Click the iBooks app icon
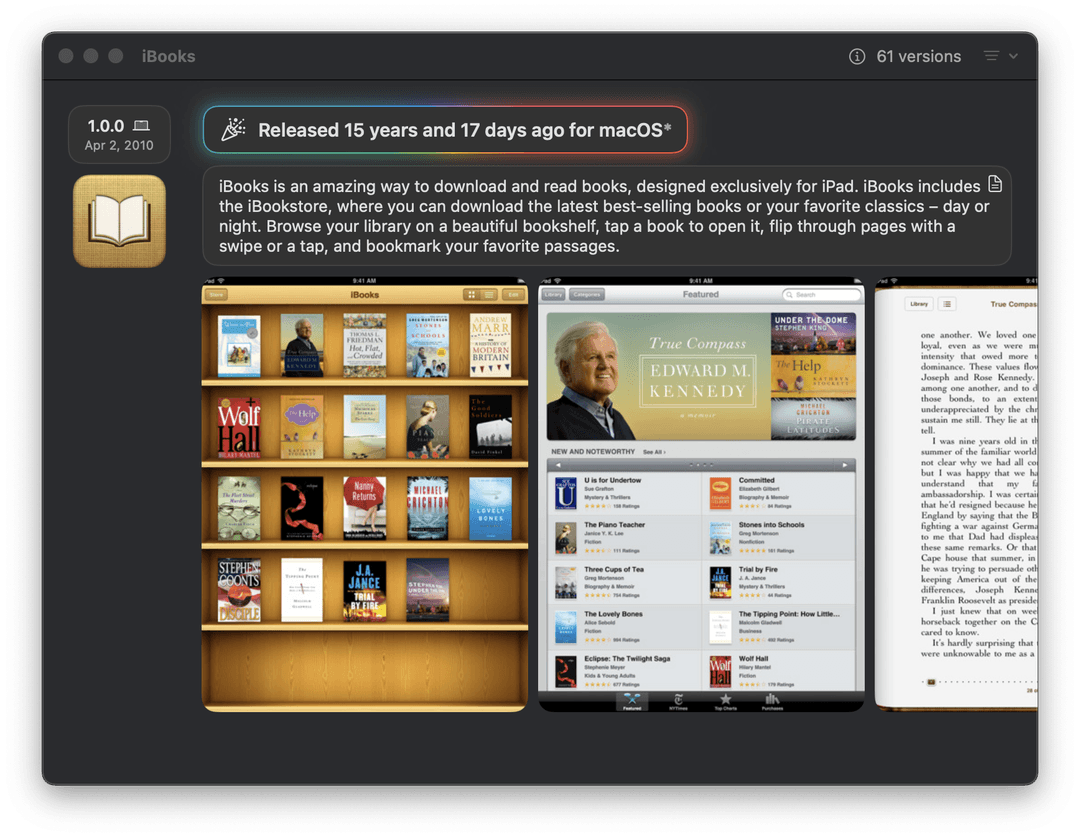1080x837 pixels. tap(119, 221)
